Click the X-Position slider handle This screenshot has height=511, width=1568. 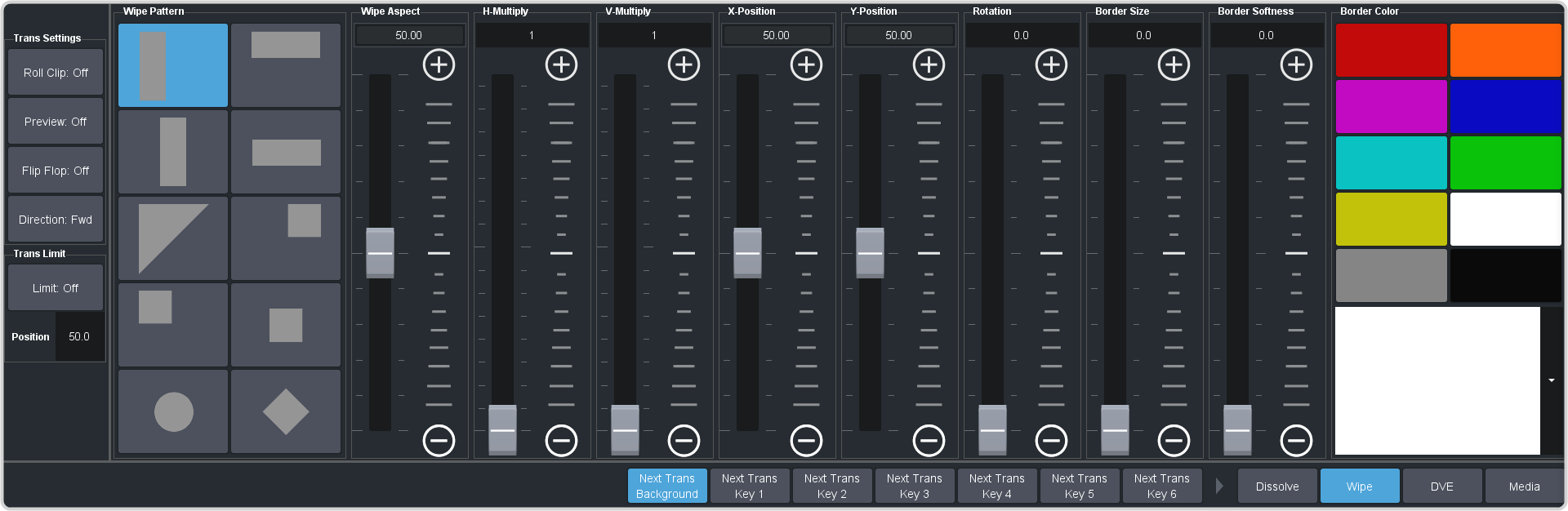coord(747,253)
